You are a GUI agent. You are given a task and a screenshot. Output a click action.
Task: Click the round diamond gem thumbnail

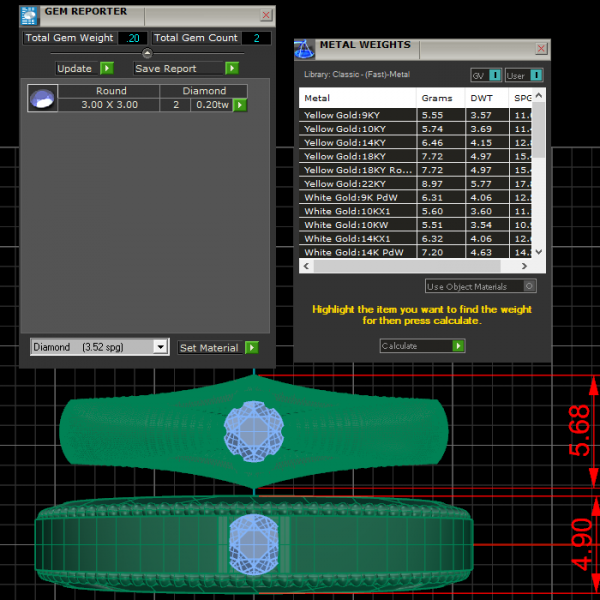(x=42, y=98)
